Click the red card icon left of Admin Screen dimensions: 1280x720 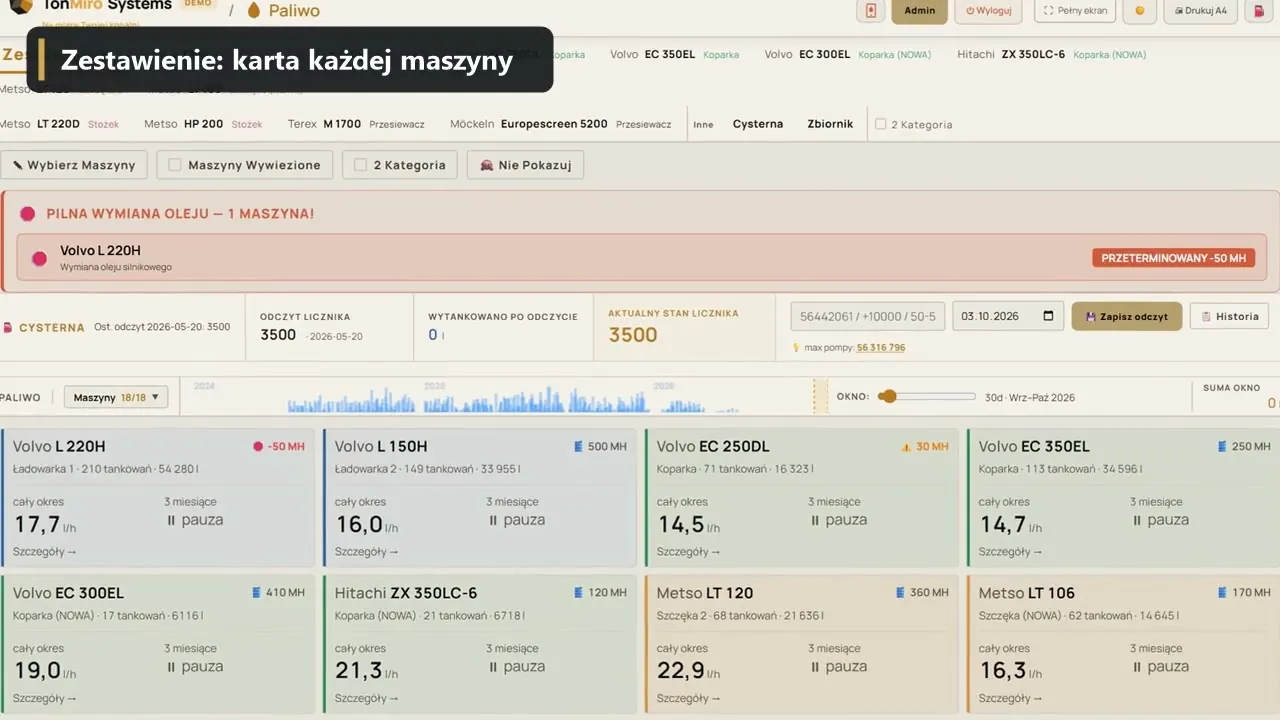[871, 11]
